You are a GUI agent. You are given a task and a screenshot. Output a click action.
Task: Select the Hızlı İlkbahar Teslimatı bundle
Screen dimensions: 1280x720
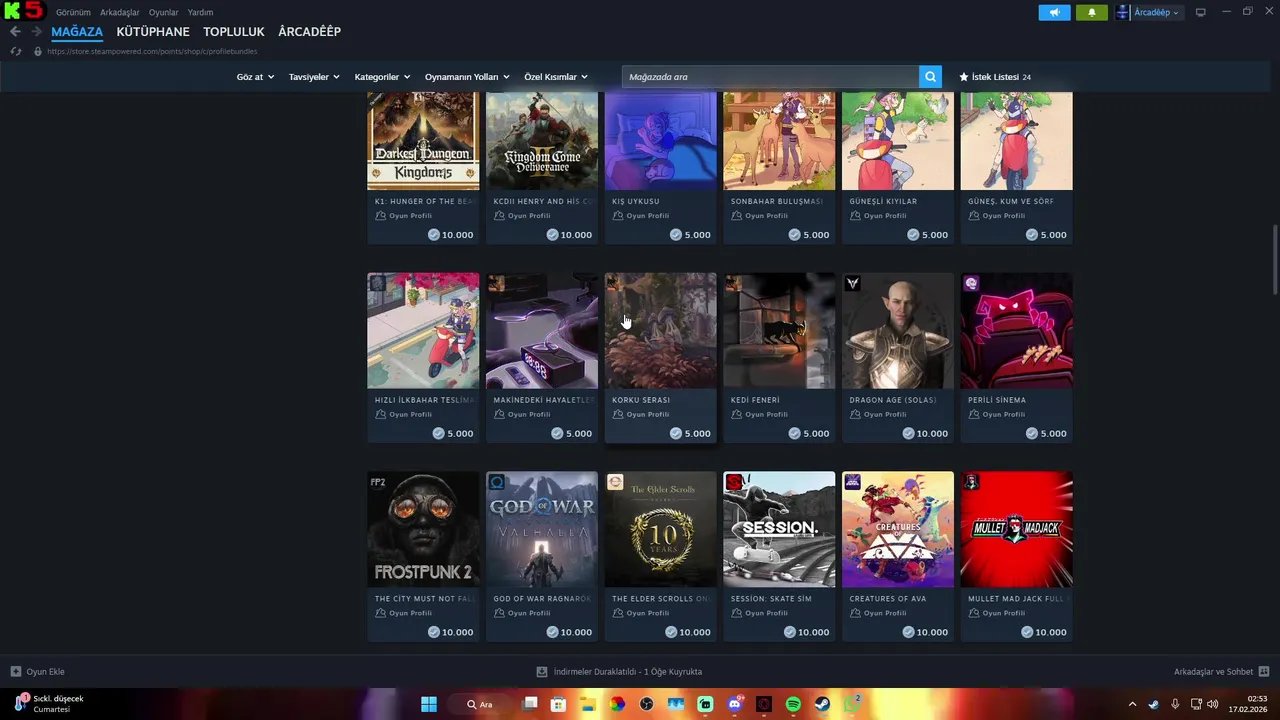[423, 358]
